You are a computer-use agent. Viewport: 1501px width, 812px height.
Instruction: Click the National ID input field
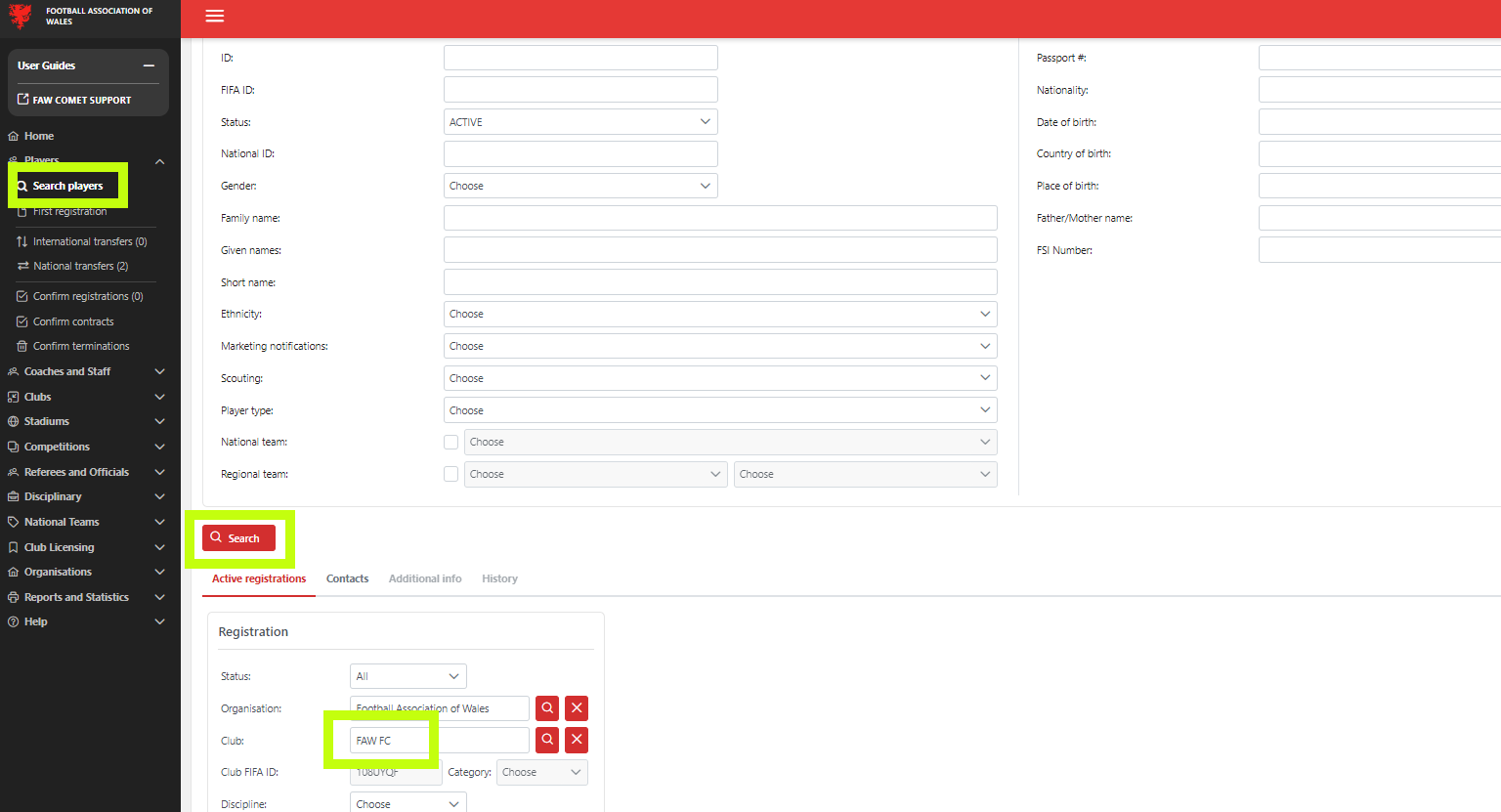click(x=580, y=153)
